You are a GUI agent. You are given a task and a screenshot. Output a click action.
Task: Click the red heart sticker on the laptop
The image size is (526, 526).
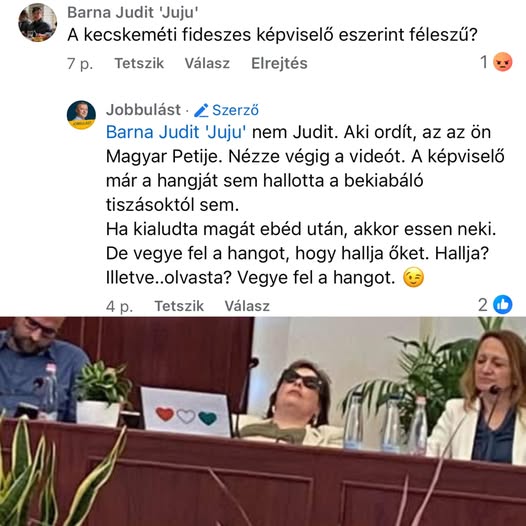[x=165, y=414]
